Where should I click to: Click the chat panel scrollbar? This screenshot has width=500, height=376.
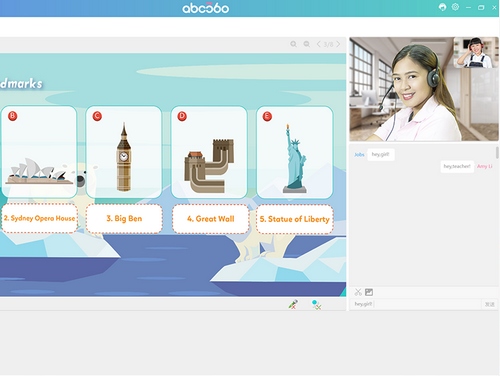pyautogui.click(x=497, y=153)
